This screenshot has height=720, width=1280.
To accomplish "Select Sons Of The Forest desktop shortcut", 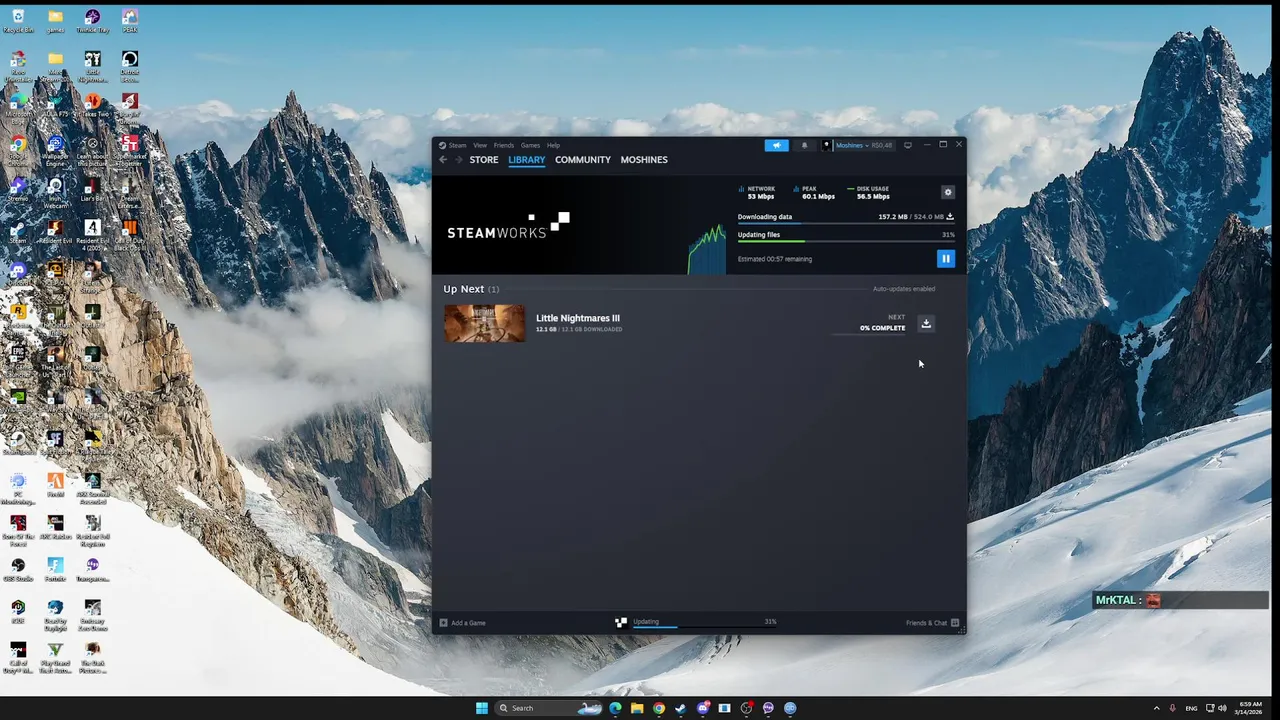I will [18, 530].
